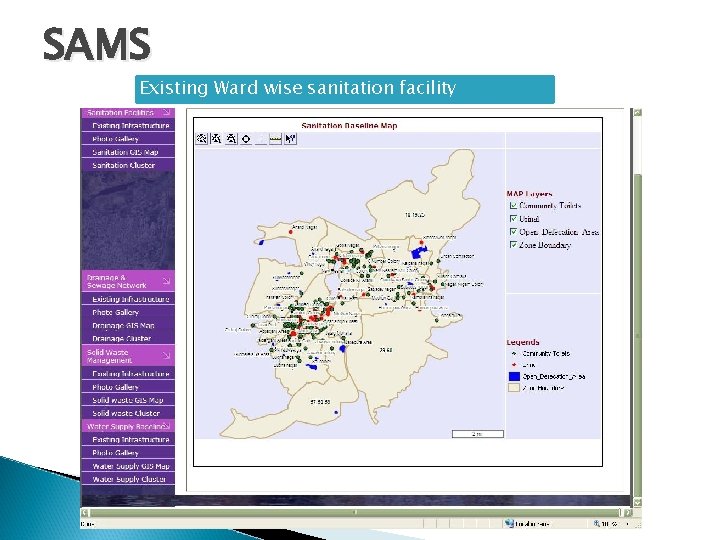Toggle the Community Toilets layer checkbox
Viewport: 720px width, 540px height.
513,205
